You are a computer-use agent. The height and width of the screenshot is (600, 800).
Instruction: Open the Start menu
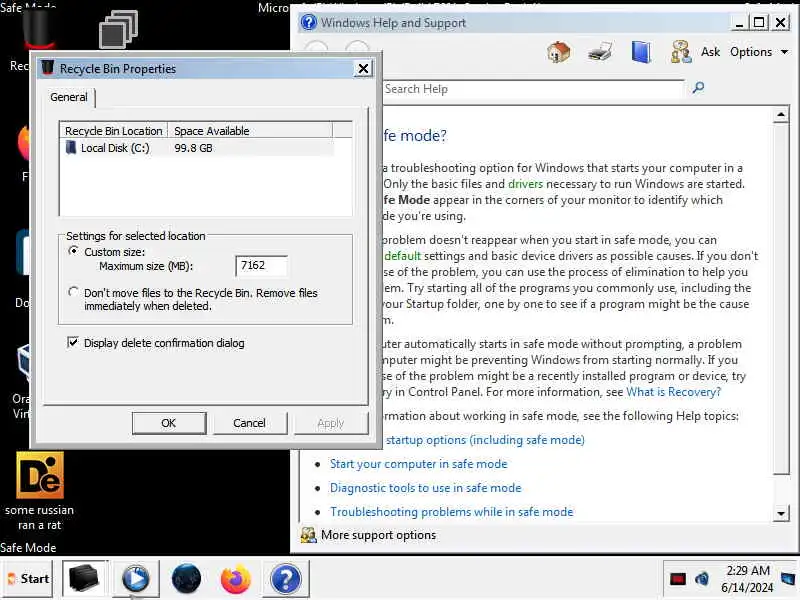(x=29, y=579)
